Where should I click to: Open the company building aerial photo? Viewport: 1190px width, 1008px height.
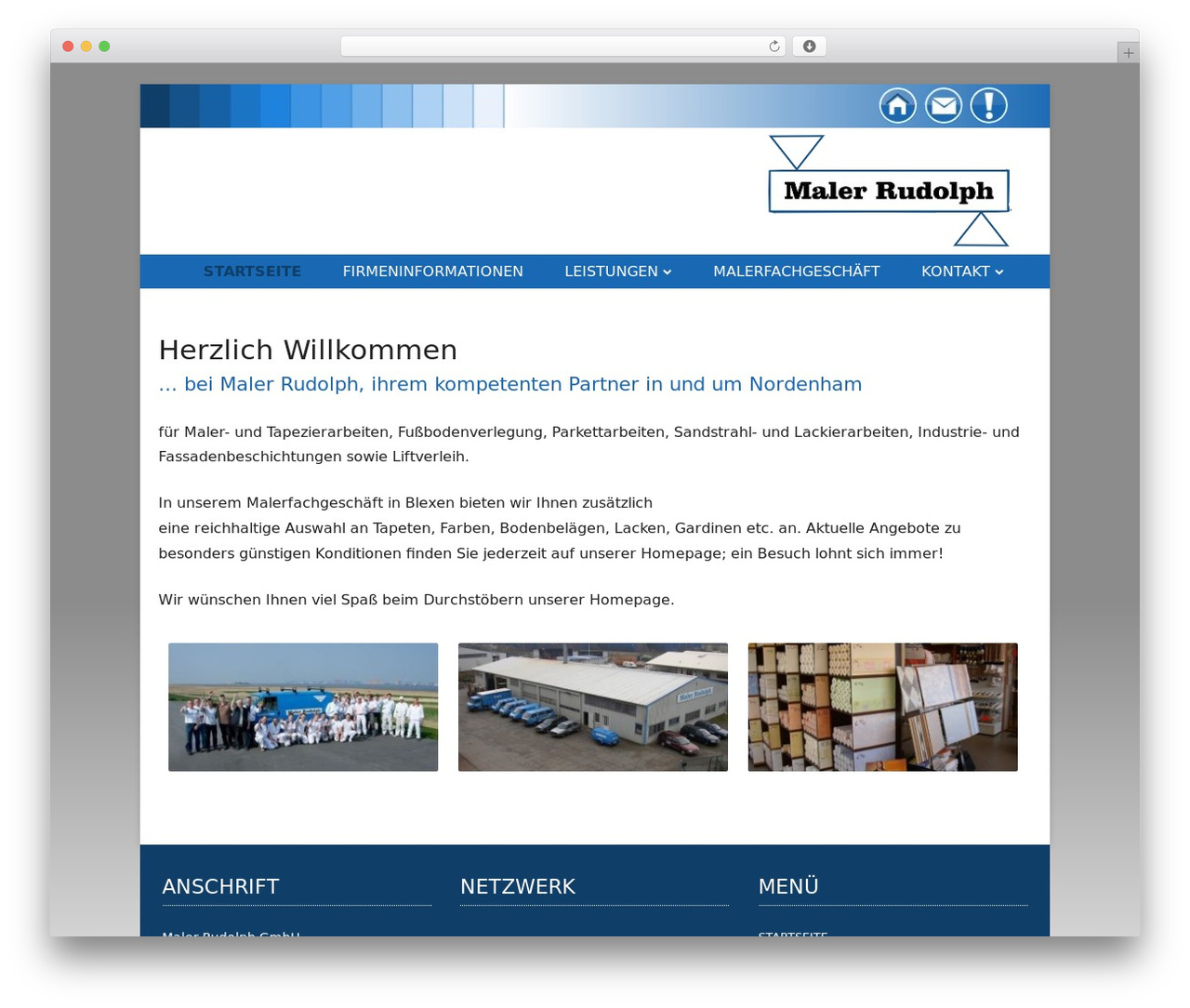tap(593, 707)
